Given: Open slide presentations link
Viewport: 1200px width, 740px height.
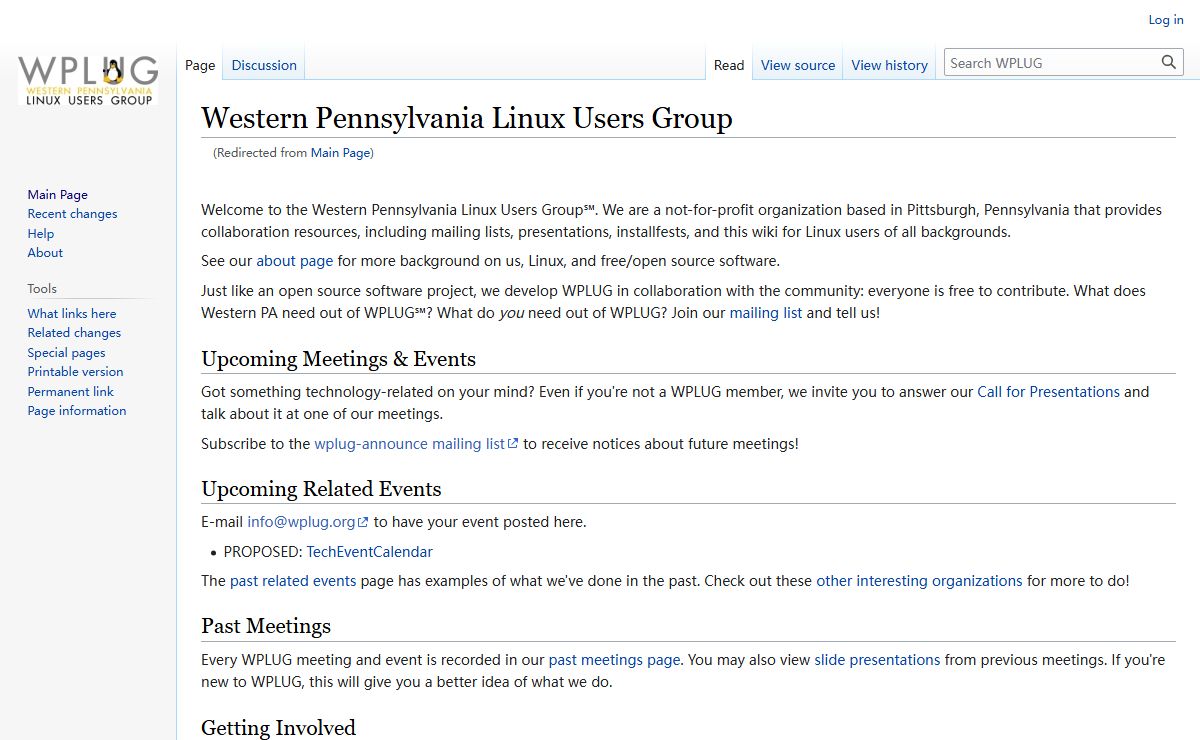Looking at the screenshot, I should (x=877, y=660).
